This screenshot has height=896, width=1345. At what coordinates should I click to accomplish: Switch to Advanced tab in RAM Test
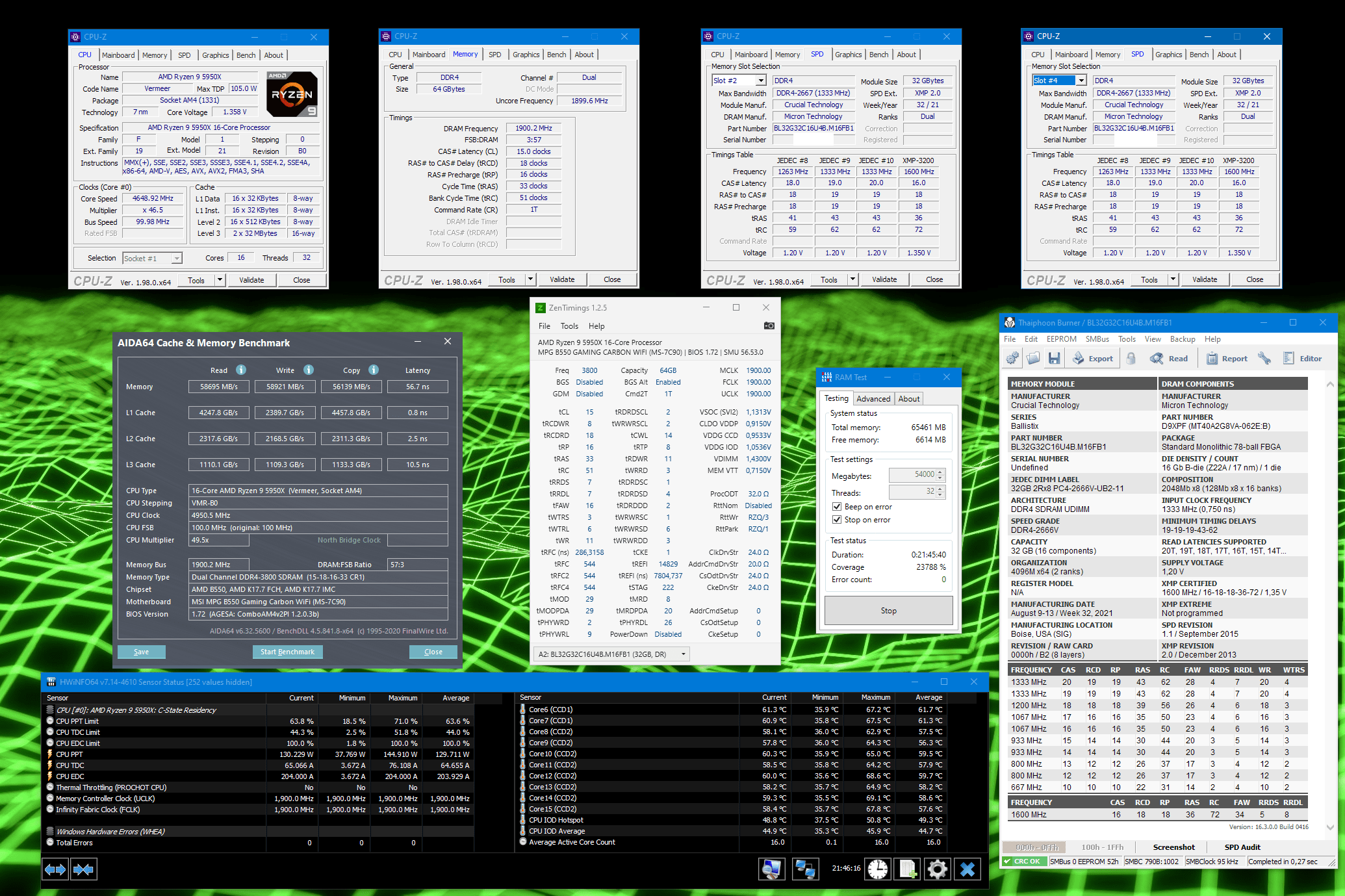click(873, 399)
